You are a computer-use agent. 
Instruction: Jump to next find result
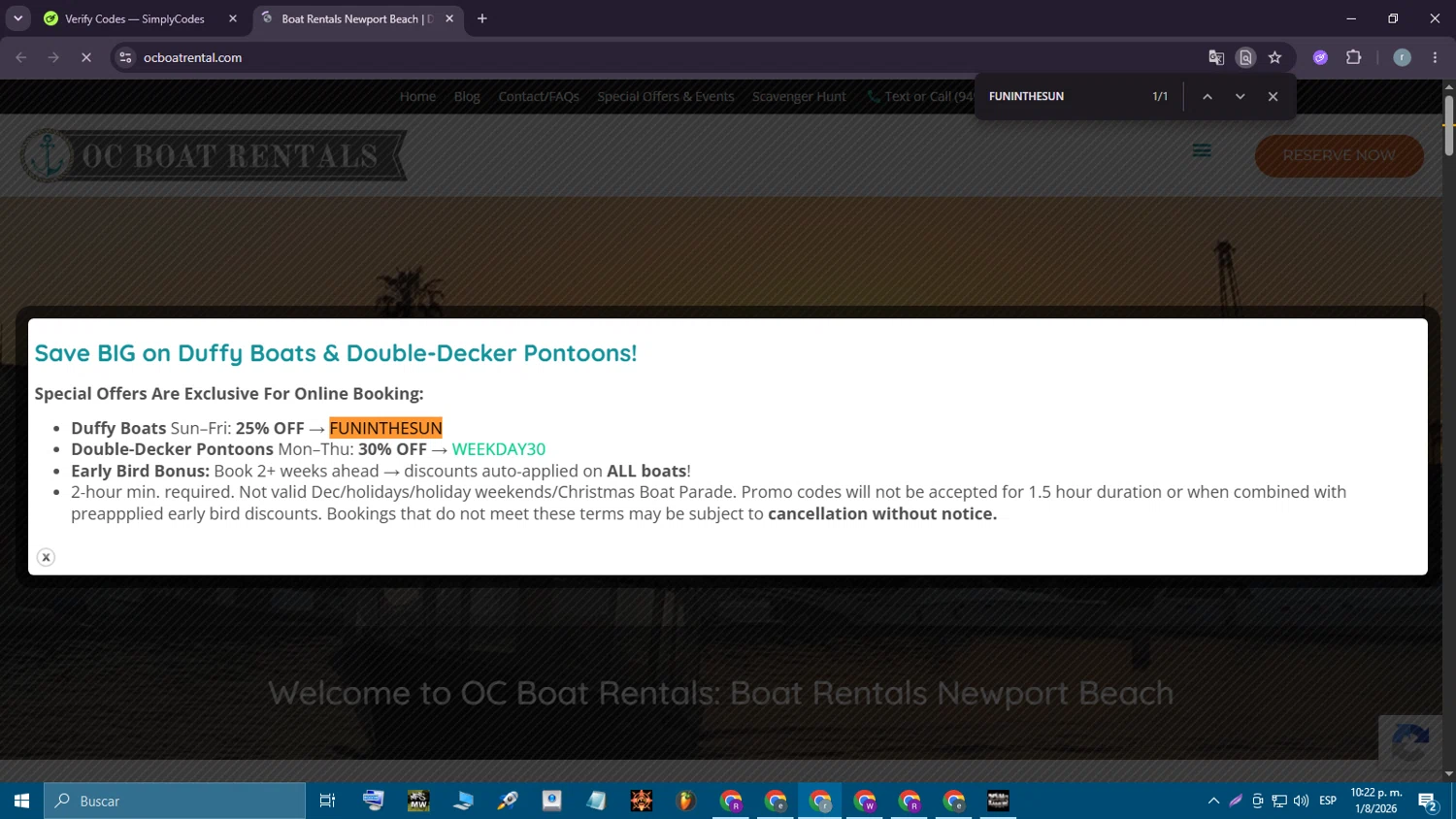click(1240, 96)
